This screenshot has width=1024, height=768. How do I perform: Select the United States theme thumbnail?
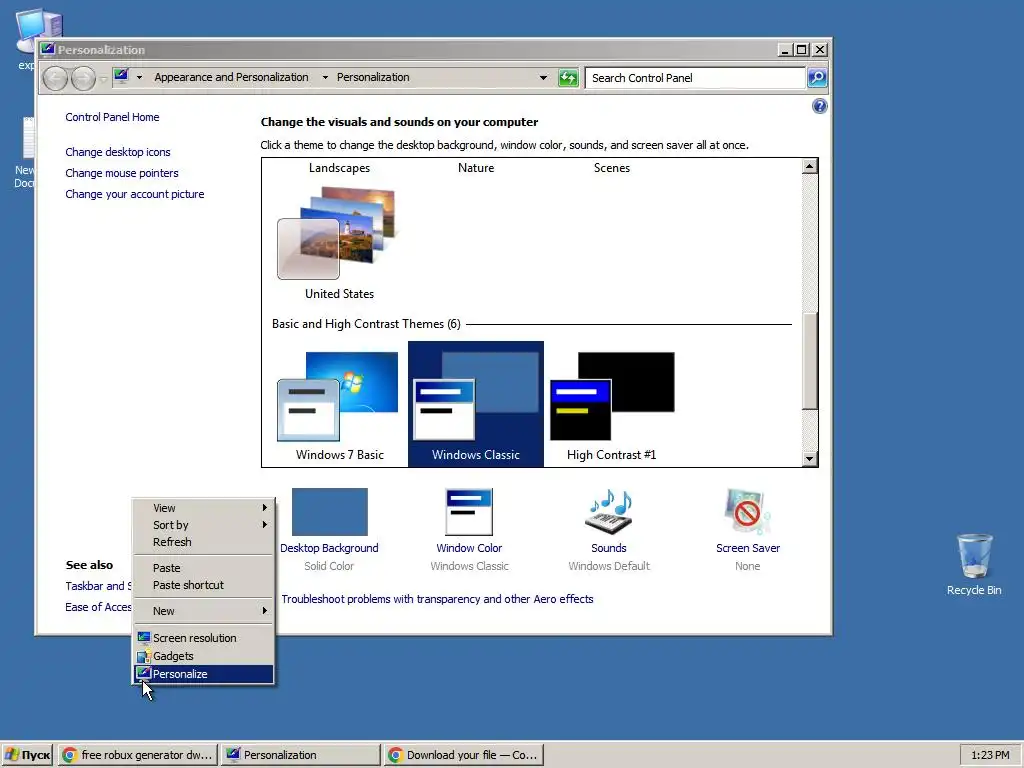[x=337, y=233]
